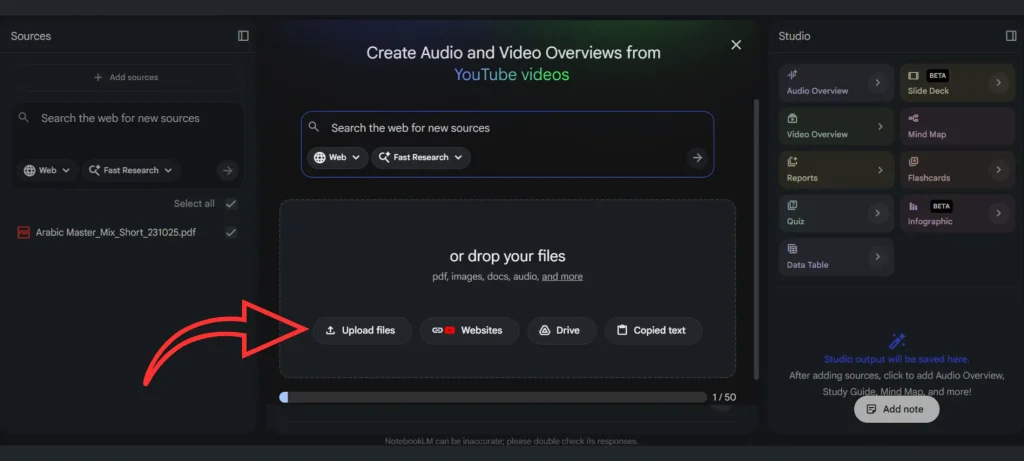Click the magnifier icon in dialog search
Screen dimensions: 1024x461
pyautogui.click(x=313, y=127)
